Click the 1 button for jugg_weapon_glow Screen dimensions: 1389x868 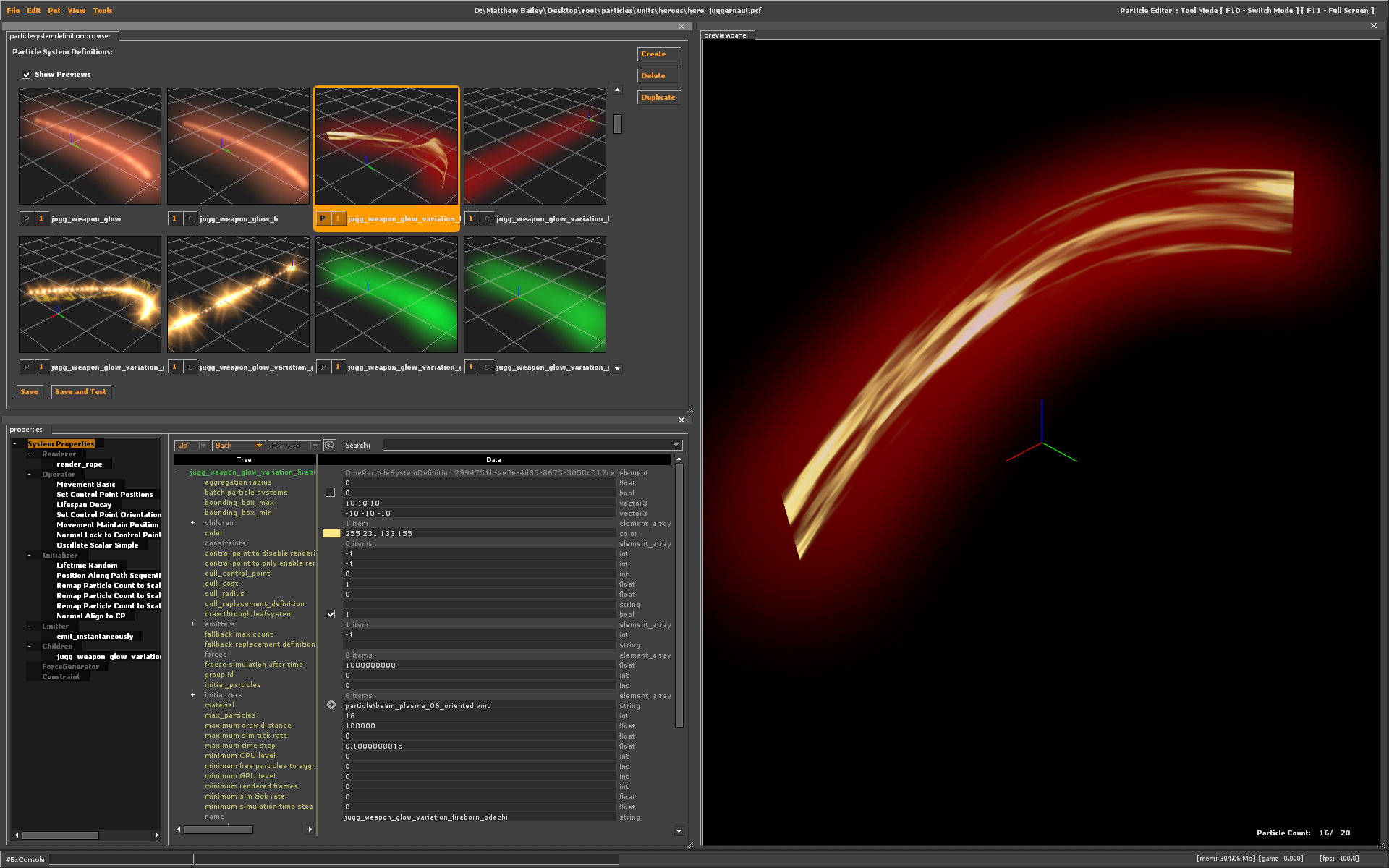(41, 218)
